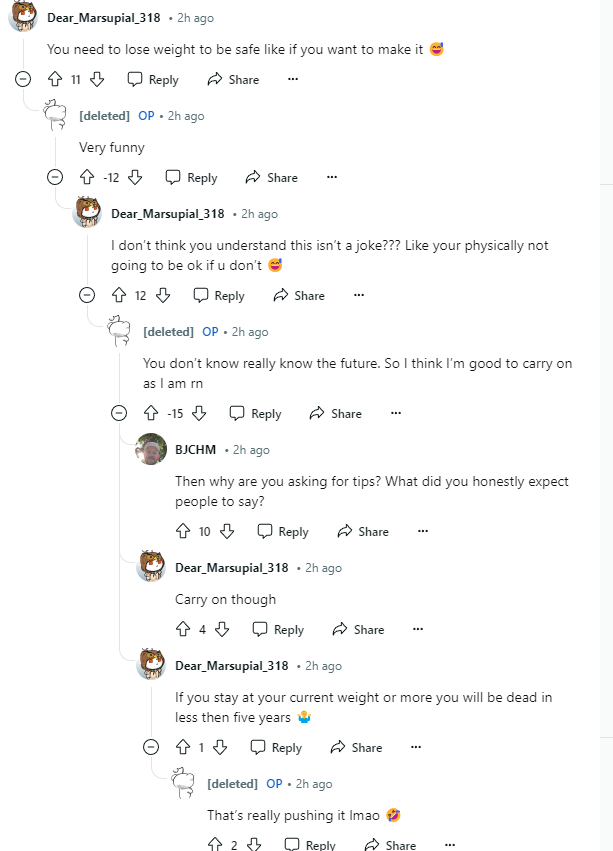613x851 pixels.
Task: Downvote the 'Very funny' comment
Action: [x=135, y=178]
